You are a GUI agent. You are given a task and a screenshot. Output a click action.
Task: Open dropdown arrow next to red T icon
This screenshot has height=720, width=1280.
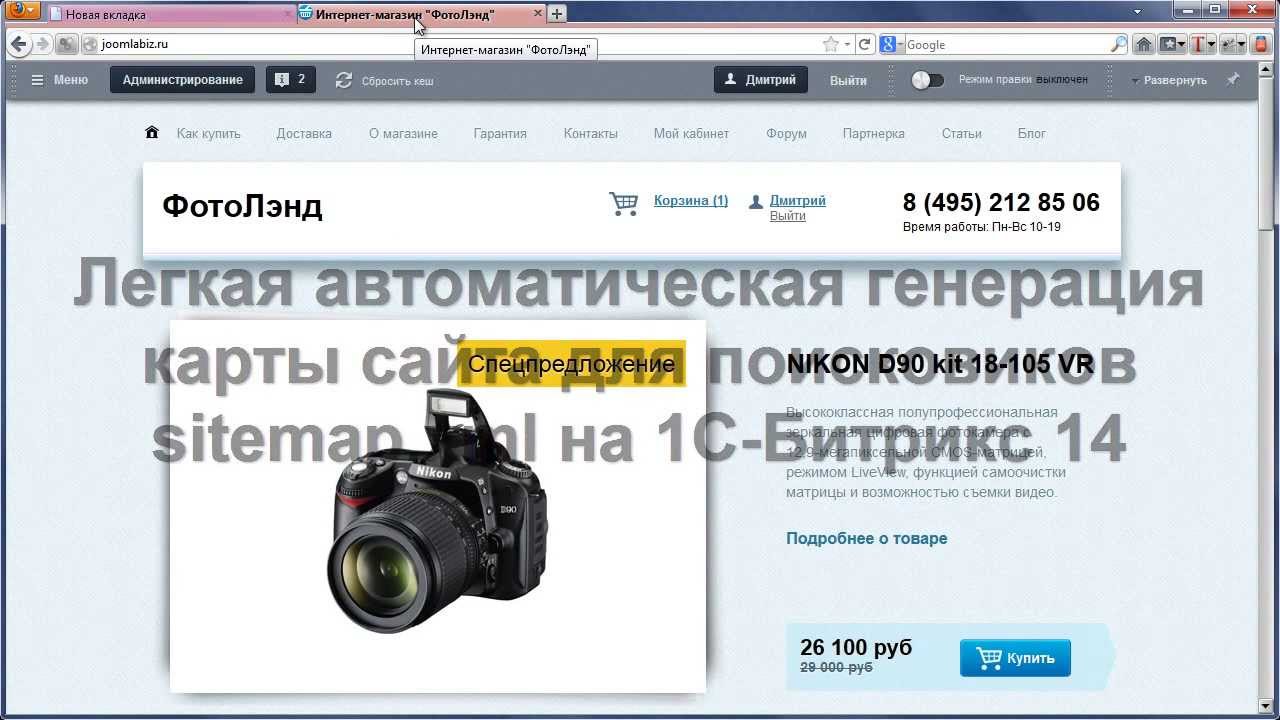pos(1211,44)
